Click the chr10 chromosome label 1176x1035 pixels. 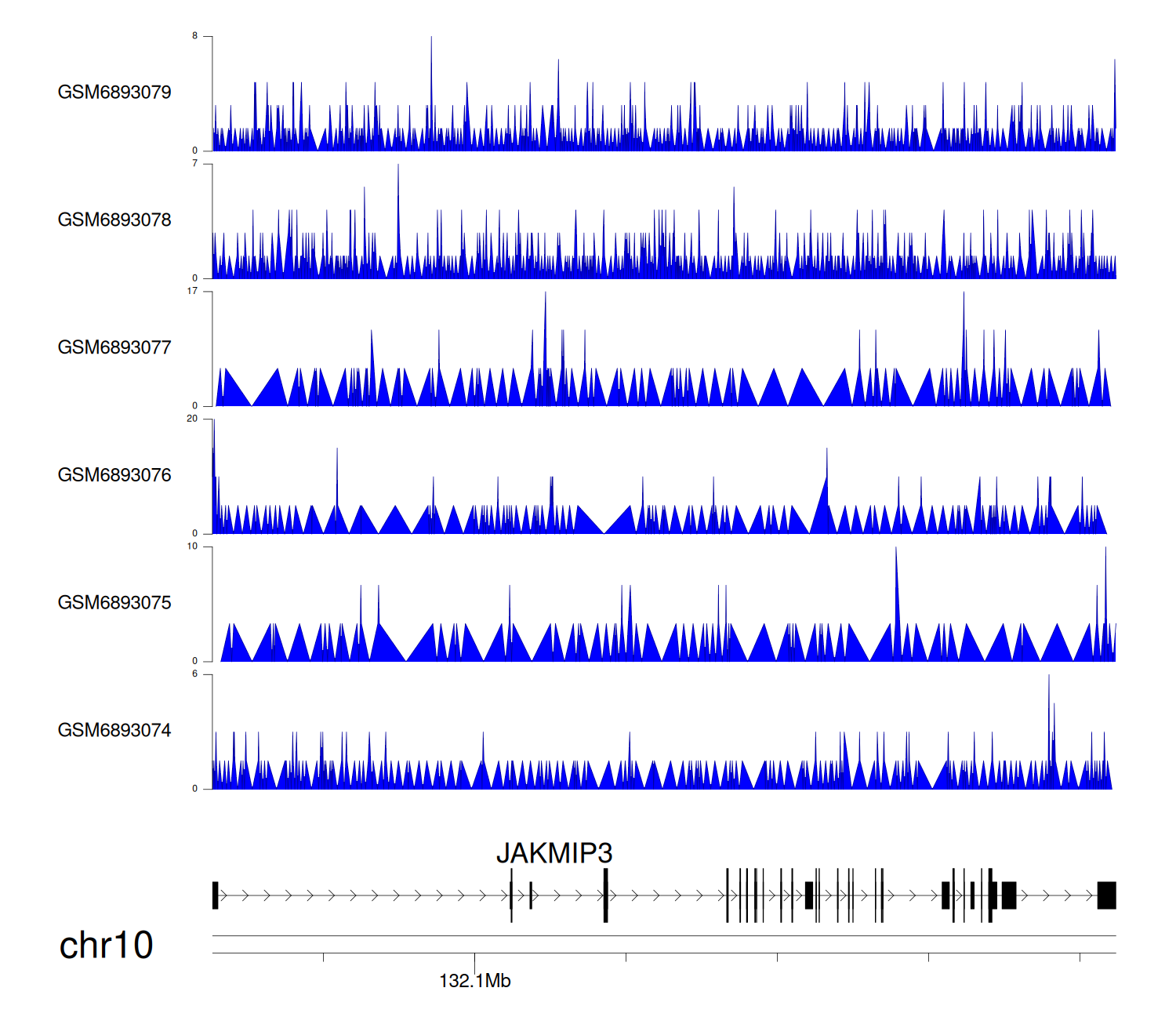[106, 946]
